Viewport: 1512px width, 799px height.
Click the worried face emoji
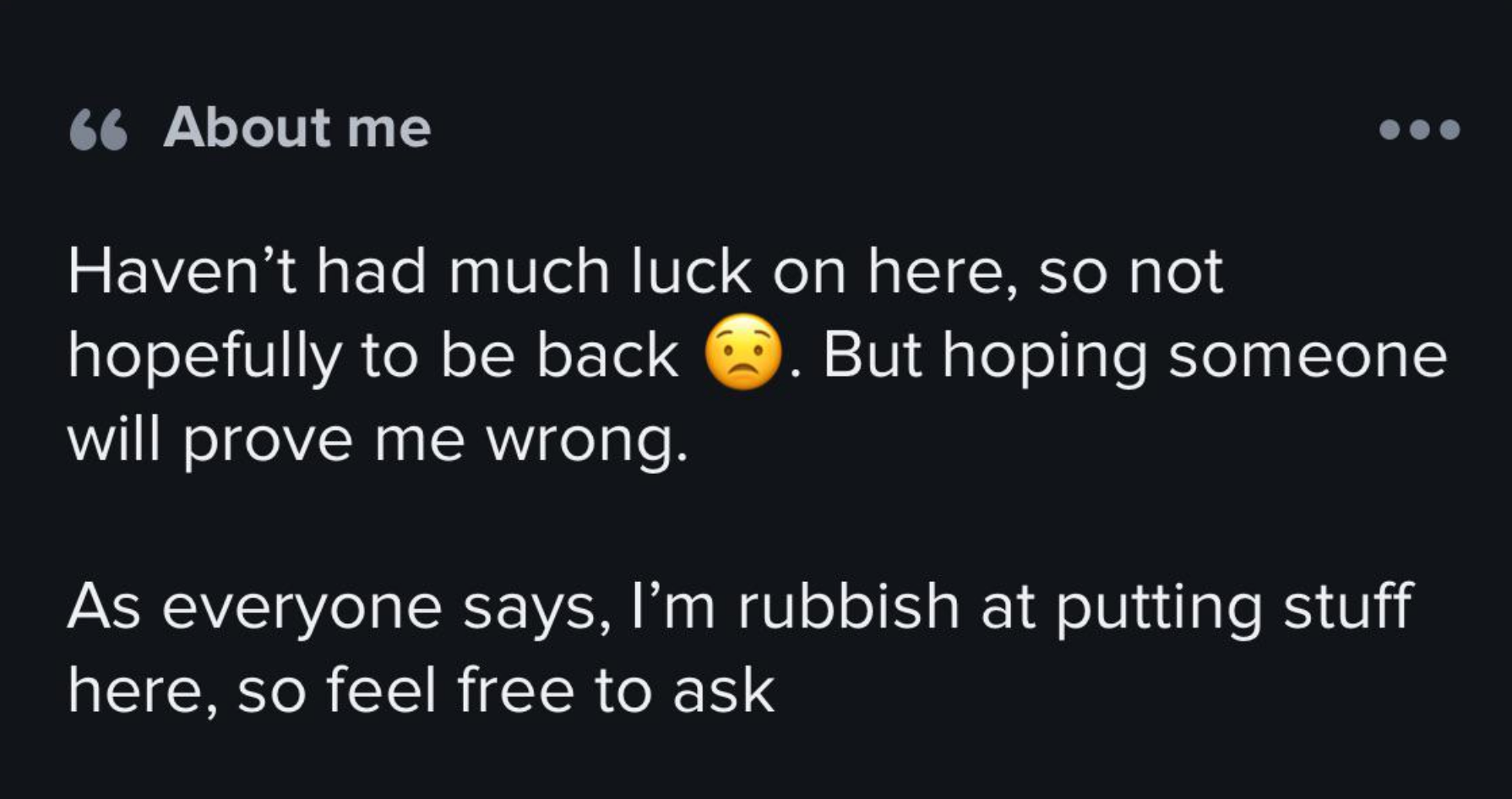743,353
